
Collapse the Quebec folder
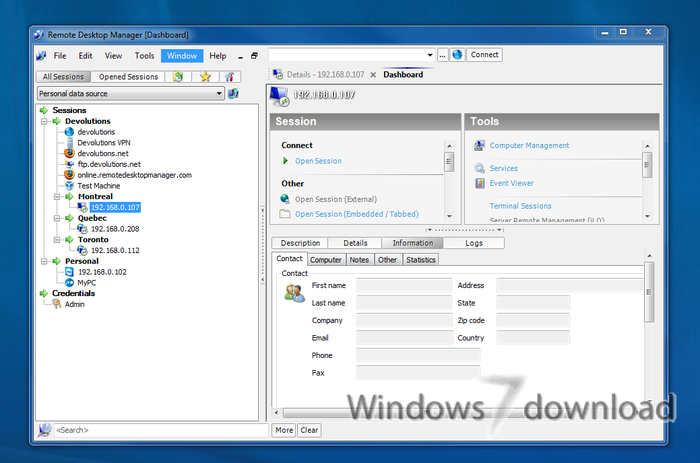(x=57, y=218)
